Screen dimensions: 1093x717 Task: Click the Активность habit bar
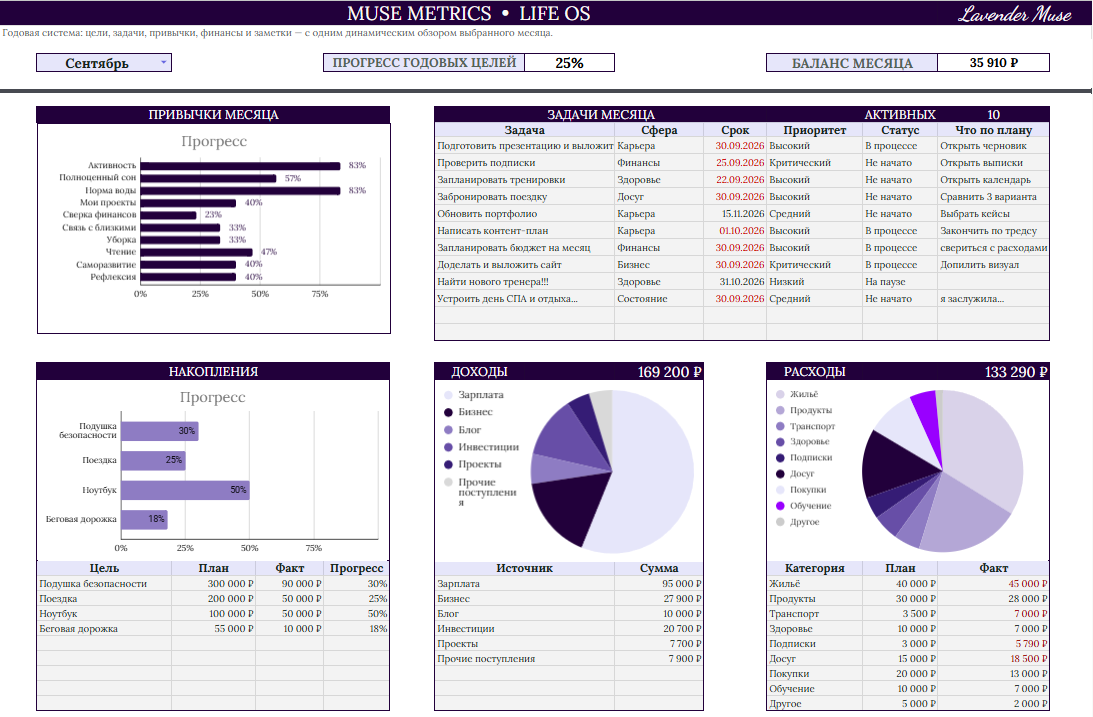pyautogui.click(x=240, y=166)
